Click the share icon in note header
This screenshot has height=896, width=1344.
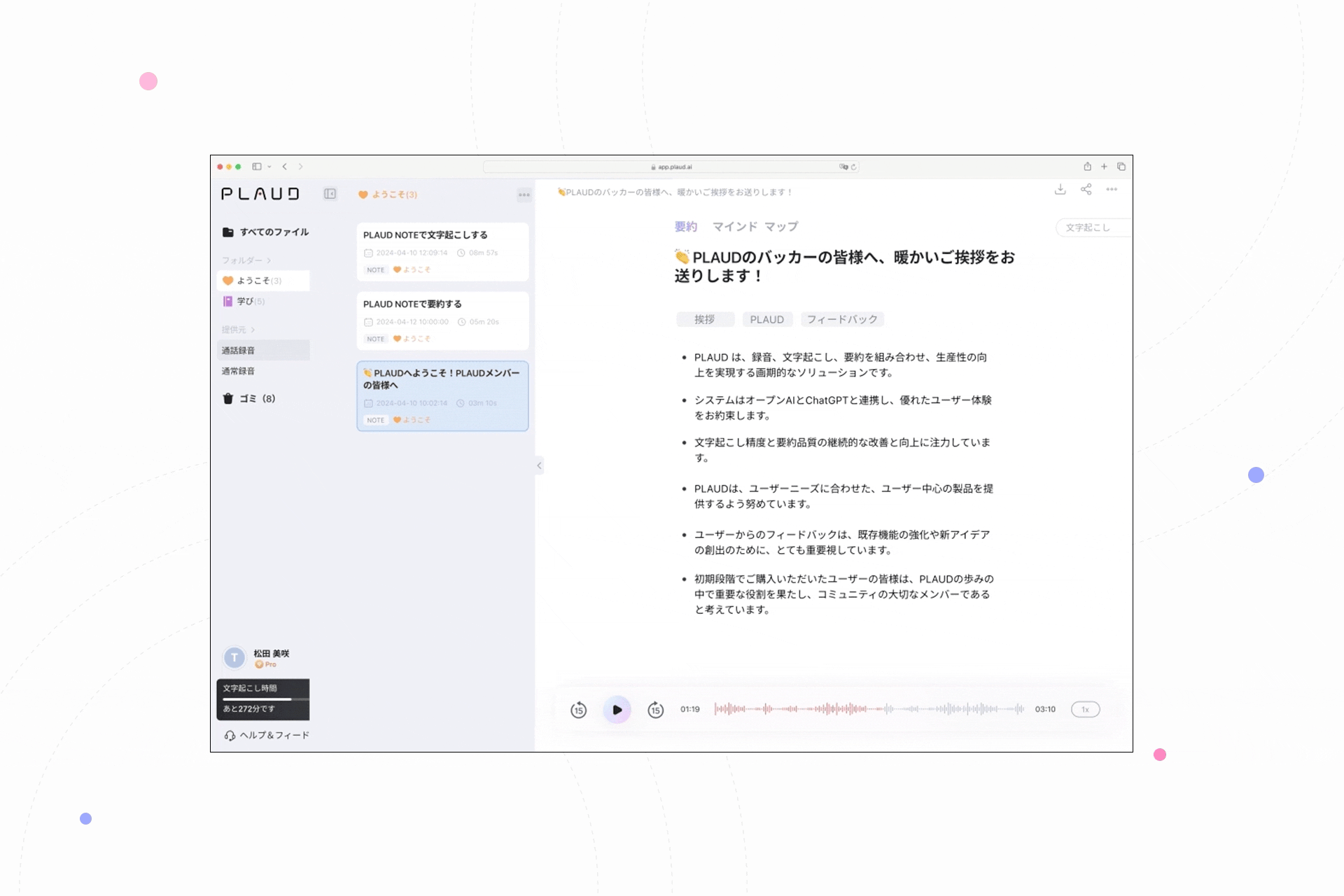(x=1086, y=190)
